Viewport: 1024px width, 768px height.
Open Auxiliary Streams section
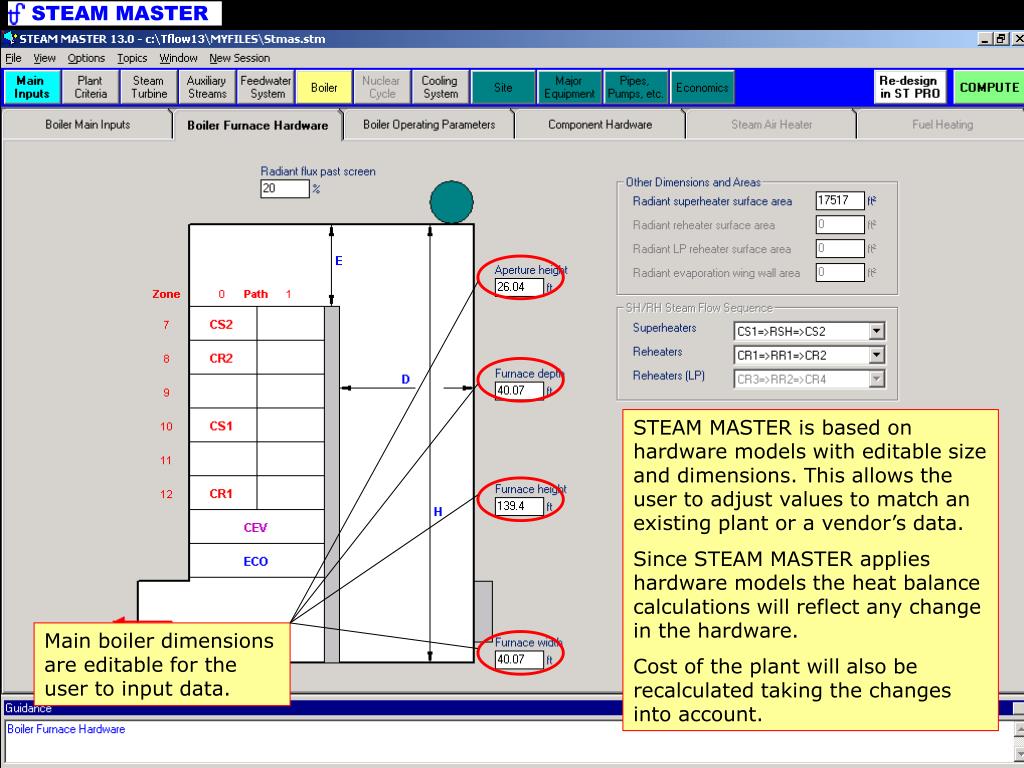click(x=207, y=87)
